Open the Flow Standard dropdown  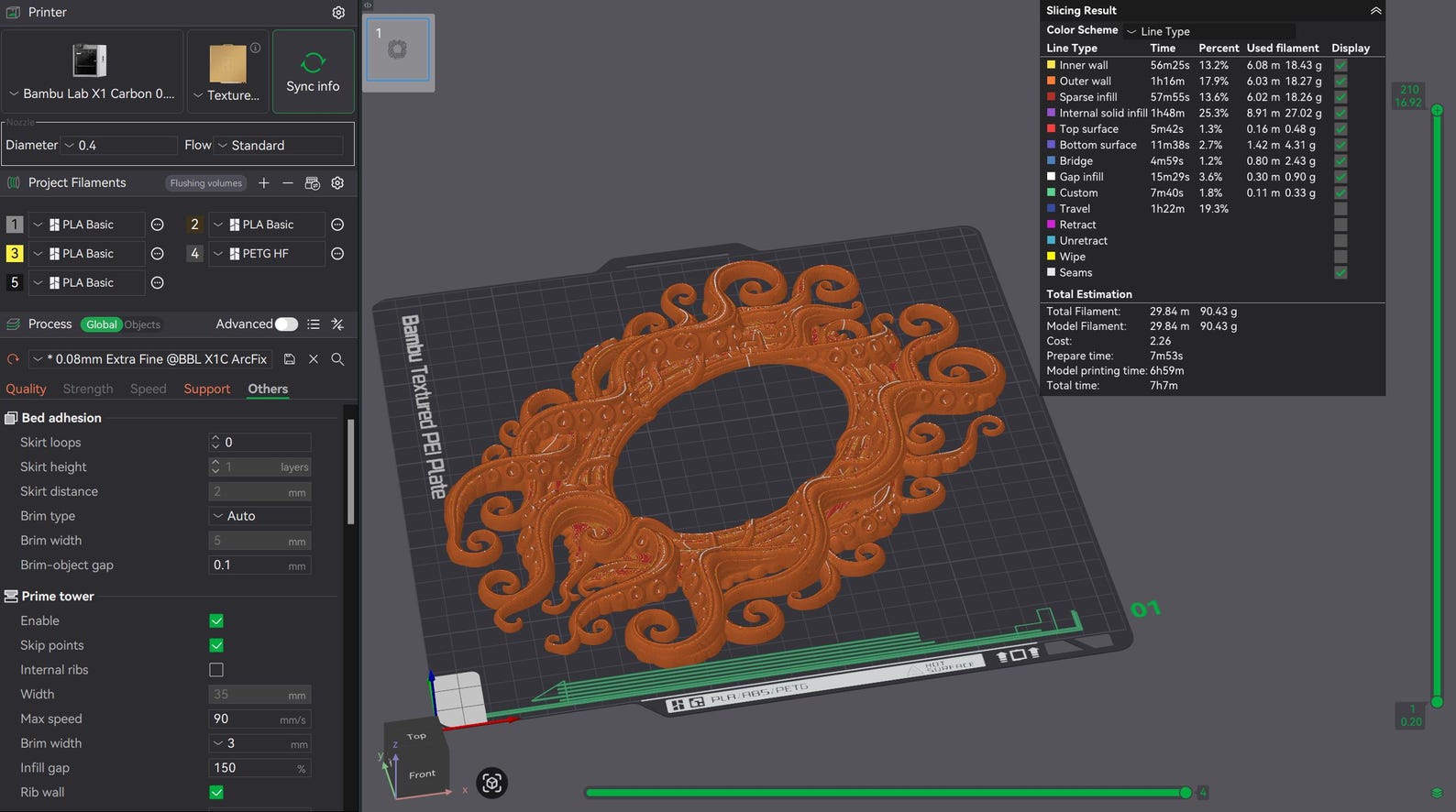[279, 145]
